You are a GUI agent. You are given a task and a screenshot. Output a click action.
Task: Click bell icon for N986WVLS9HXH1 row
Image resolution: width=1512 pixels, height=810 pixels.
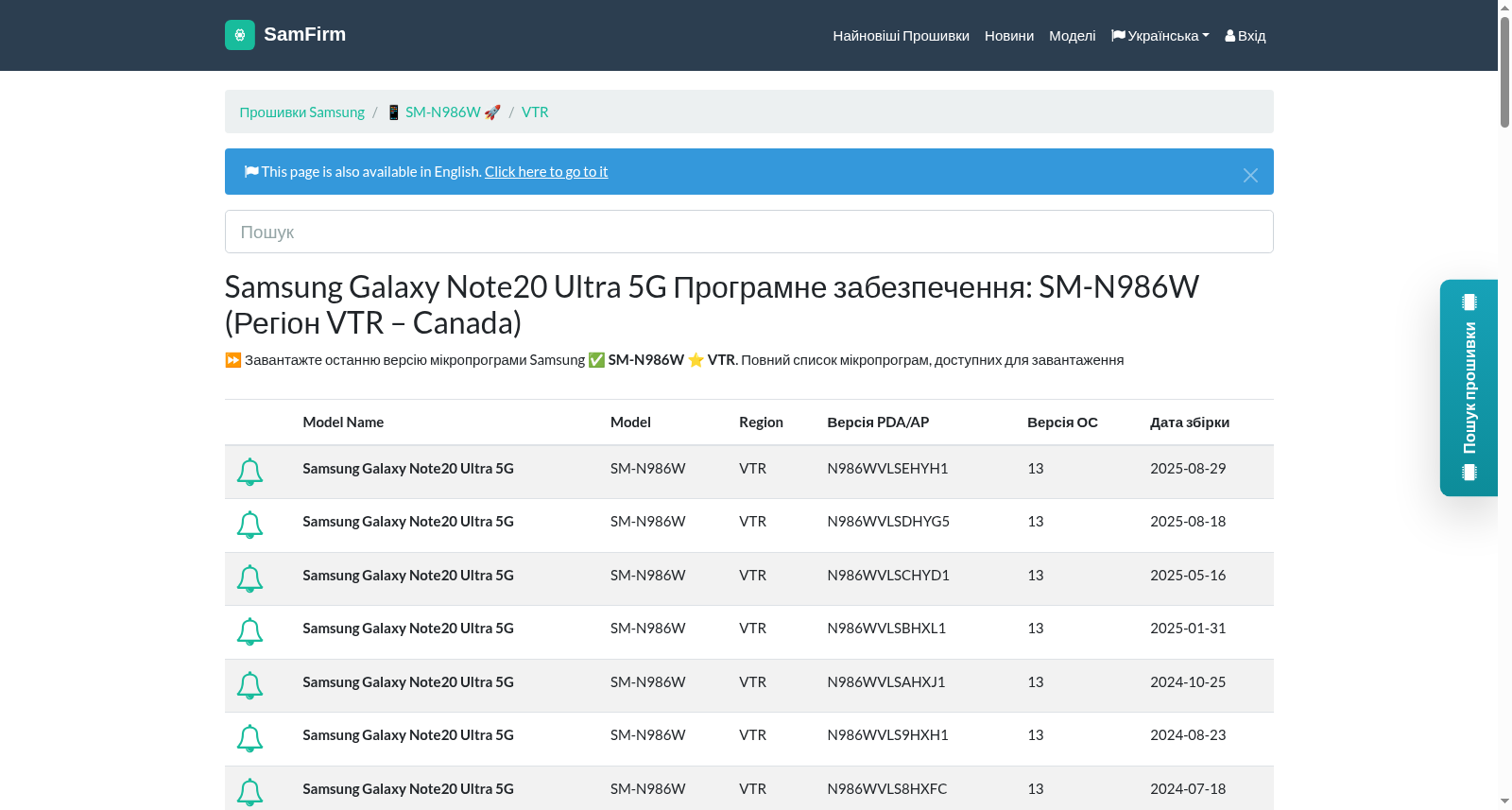(249, 738)
